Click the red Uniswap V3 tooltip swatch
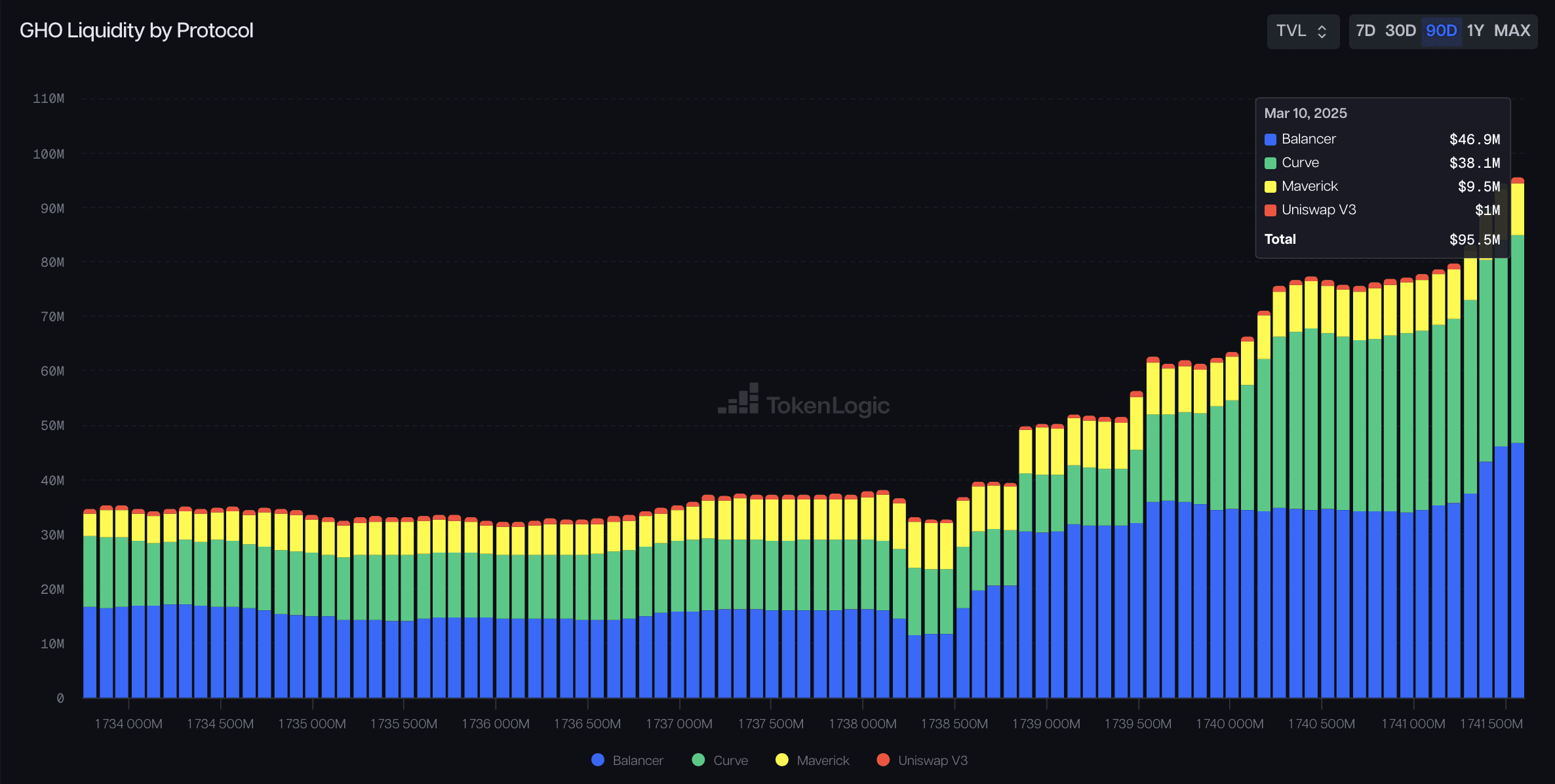This screenshot has width=1555, height=784. click(x=1270, y=210)
